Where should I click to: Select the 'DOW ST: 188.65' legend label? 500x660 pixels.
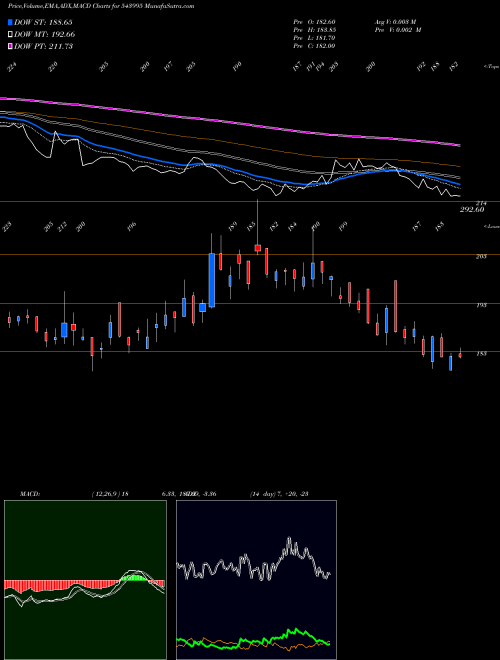coord(43,22)
